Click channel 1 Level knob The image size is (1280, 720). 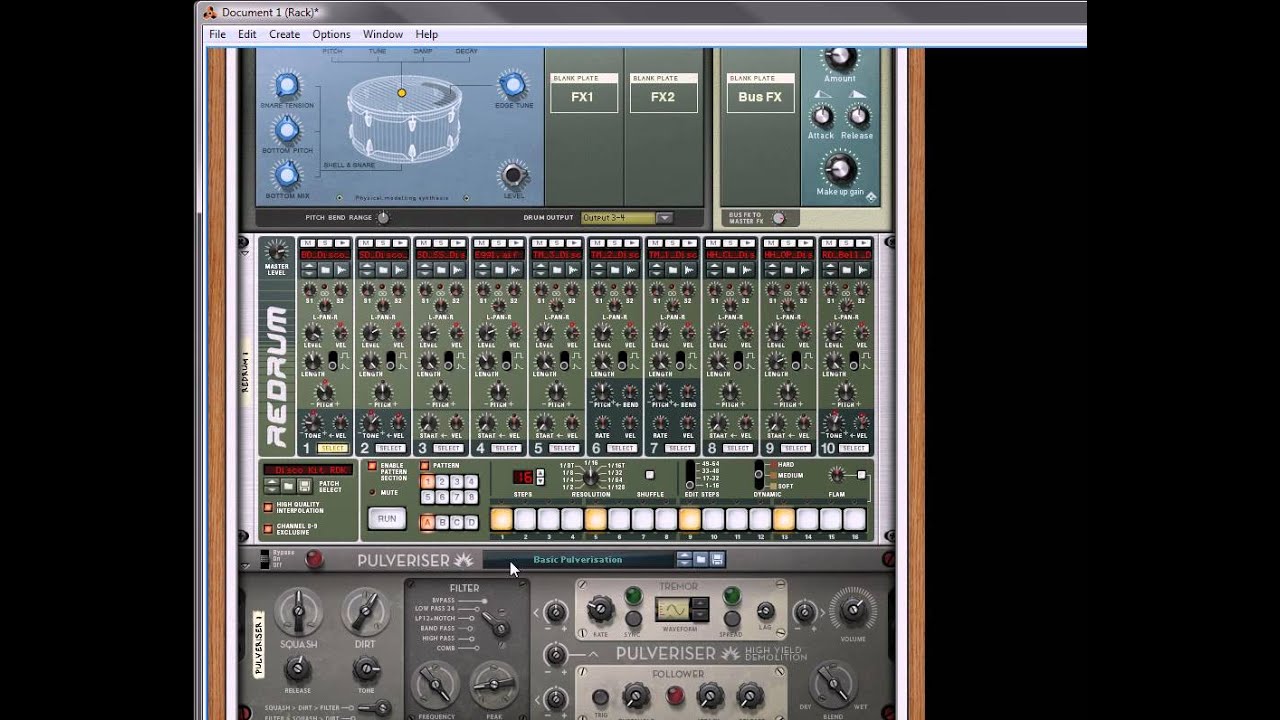313,333
